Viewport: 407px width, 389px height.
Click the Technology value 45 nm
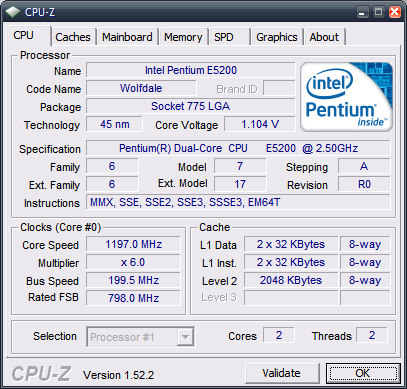click(114, 124)
